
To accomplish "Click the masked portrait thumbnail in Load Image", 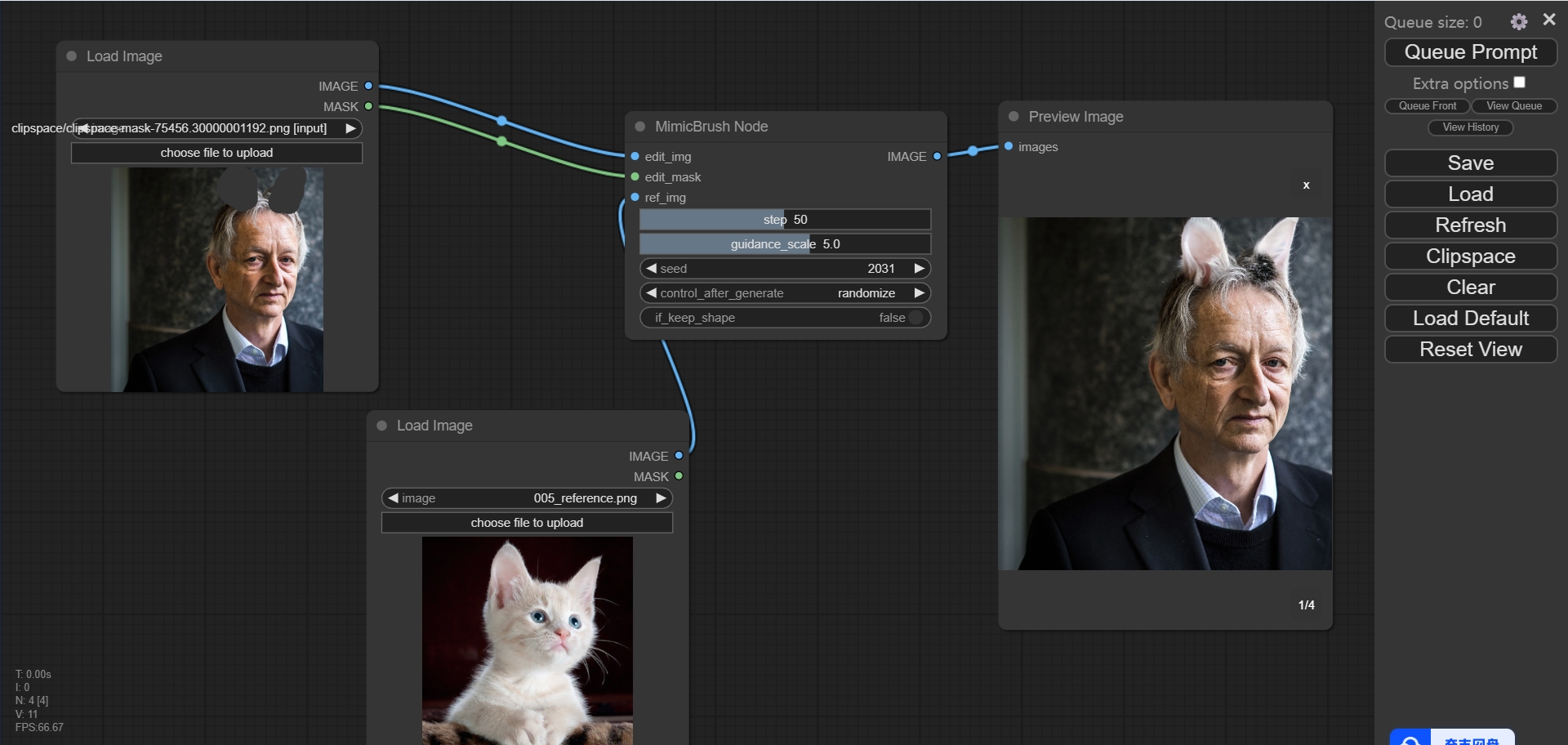I will click(x=217, y=279).
